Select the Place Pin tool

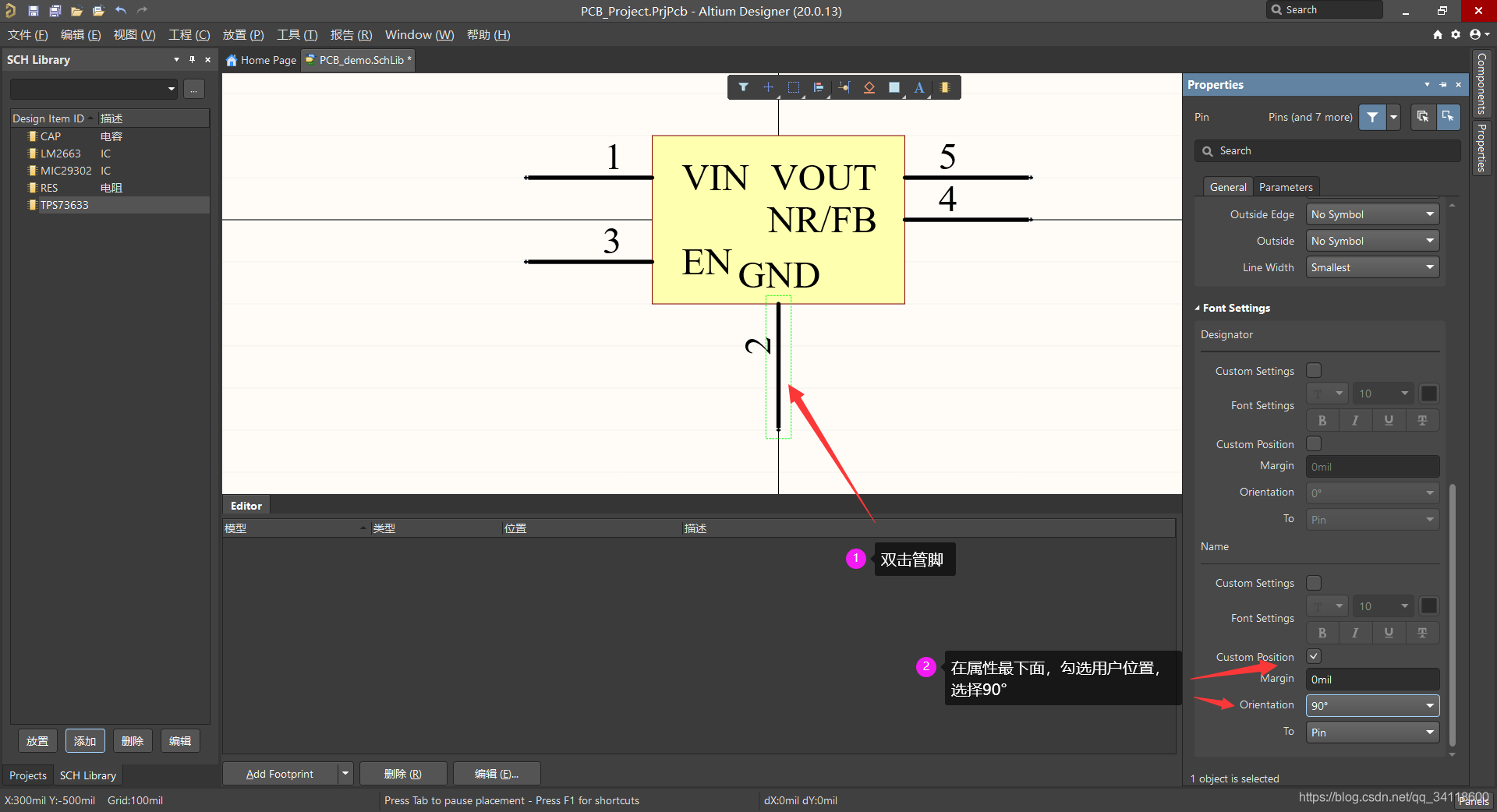[x=844, y=87]
